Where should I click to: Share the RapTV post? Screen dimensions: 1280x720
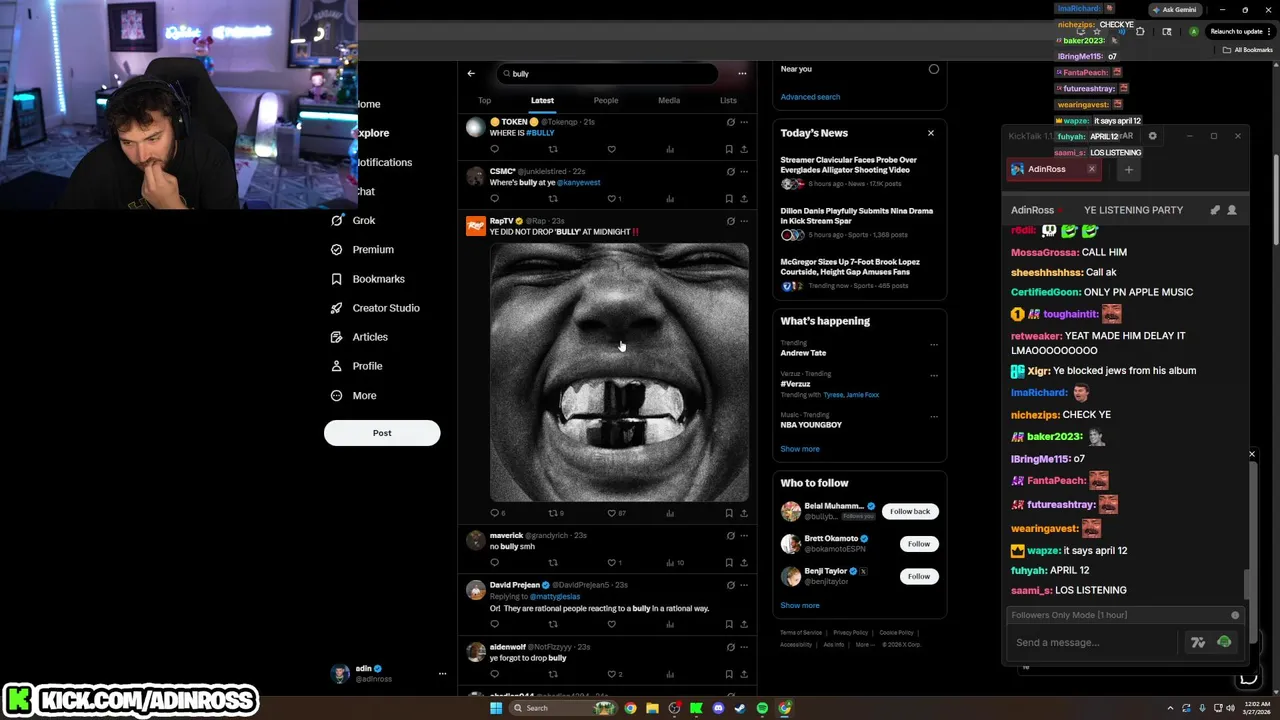click(x=744, y=513)
